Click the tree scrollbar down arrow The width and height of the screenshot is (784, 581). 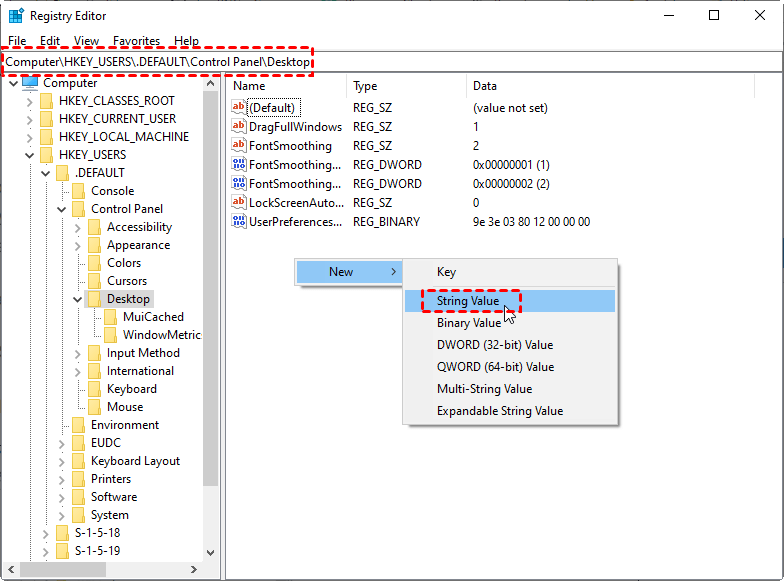210,553
